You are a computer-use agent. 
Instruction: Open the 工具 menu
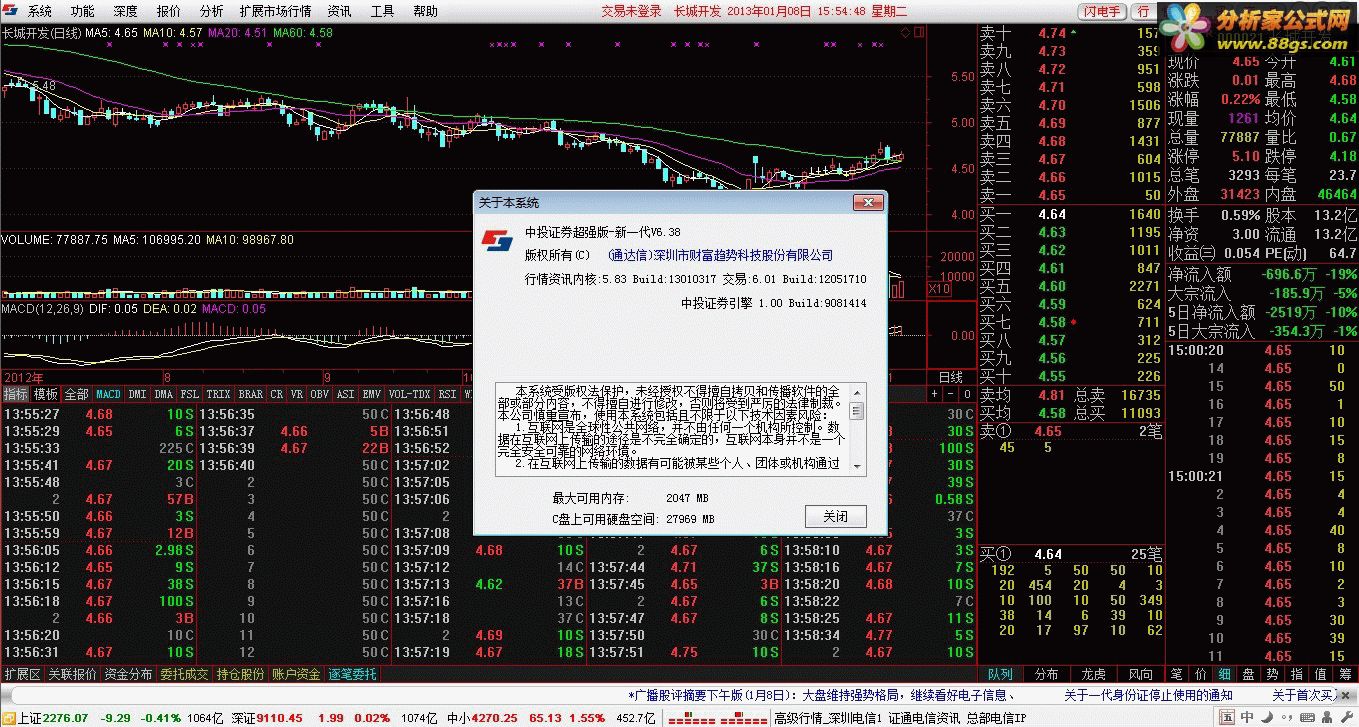point(382,11)
